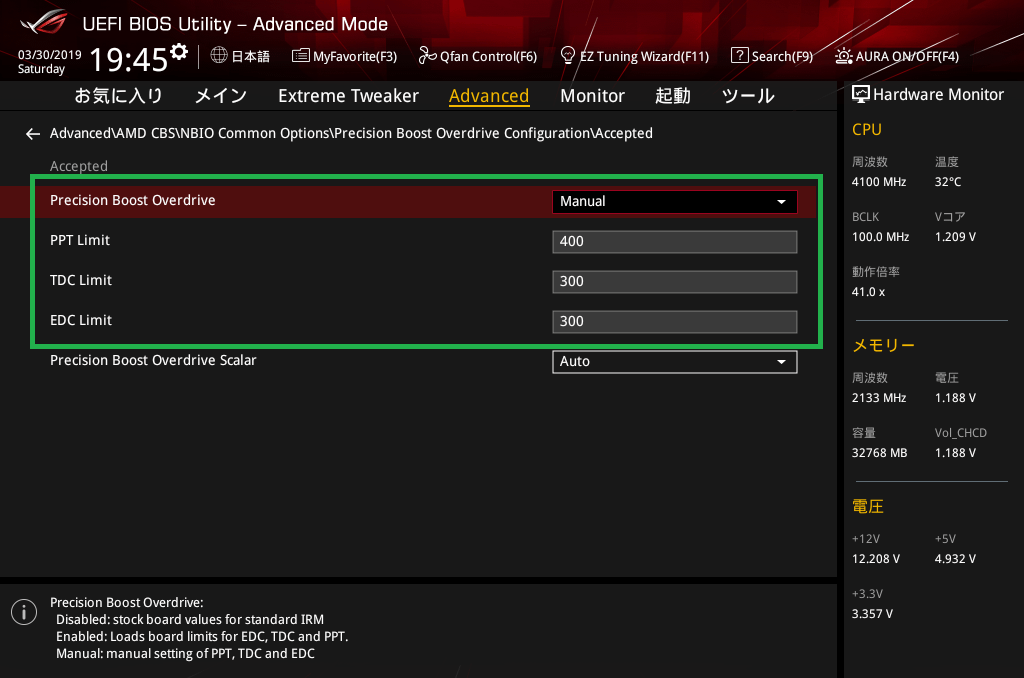Select the EDC Limit label
This screenshot has height=678, width=1024.
click(x=81, y=320)
